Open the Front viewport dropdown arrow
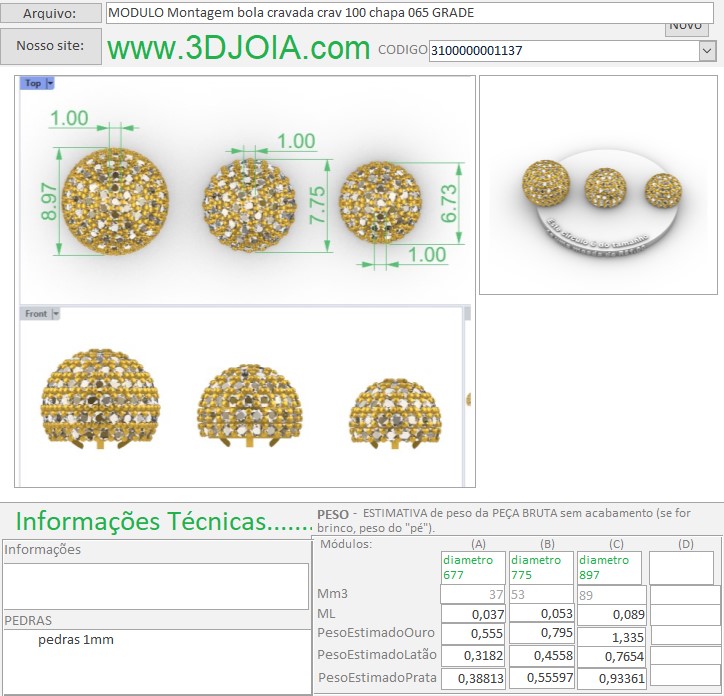 click(56, 314)
